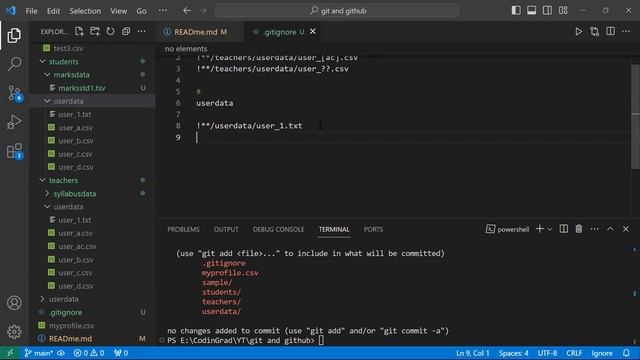Image resolution: width=640 pixels, height=360 pixels.
Task: Click the main branch in the status bar
Action: coord(39,353)
